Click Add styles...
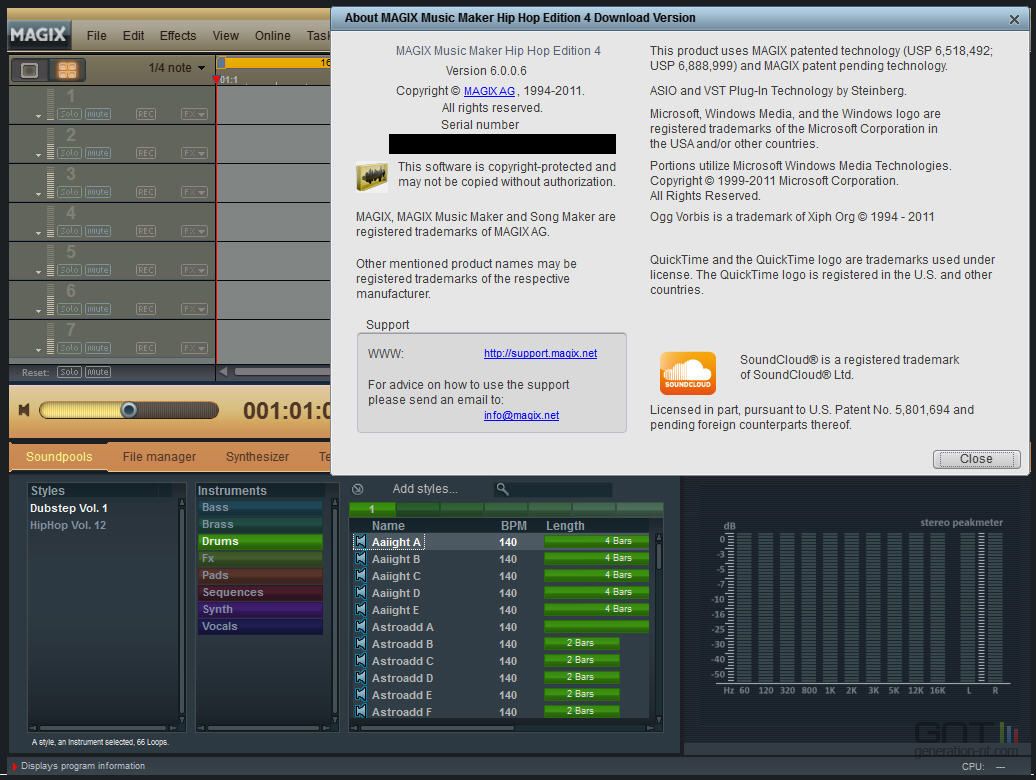The height and width of the screenshot is (780, 1036). point(425,489)
